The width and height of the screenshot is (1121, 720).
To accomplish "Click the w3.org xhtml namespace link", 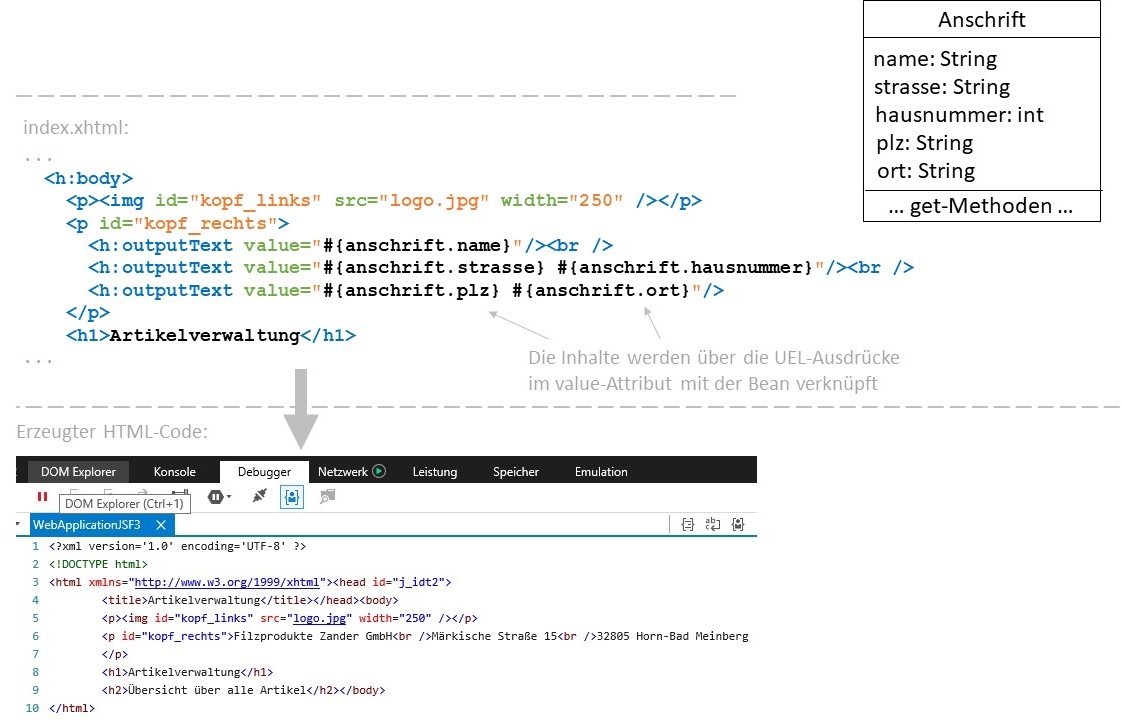I will point(225,582).
